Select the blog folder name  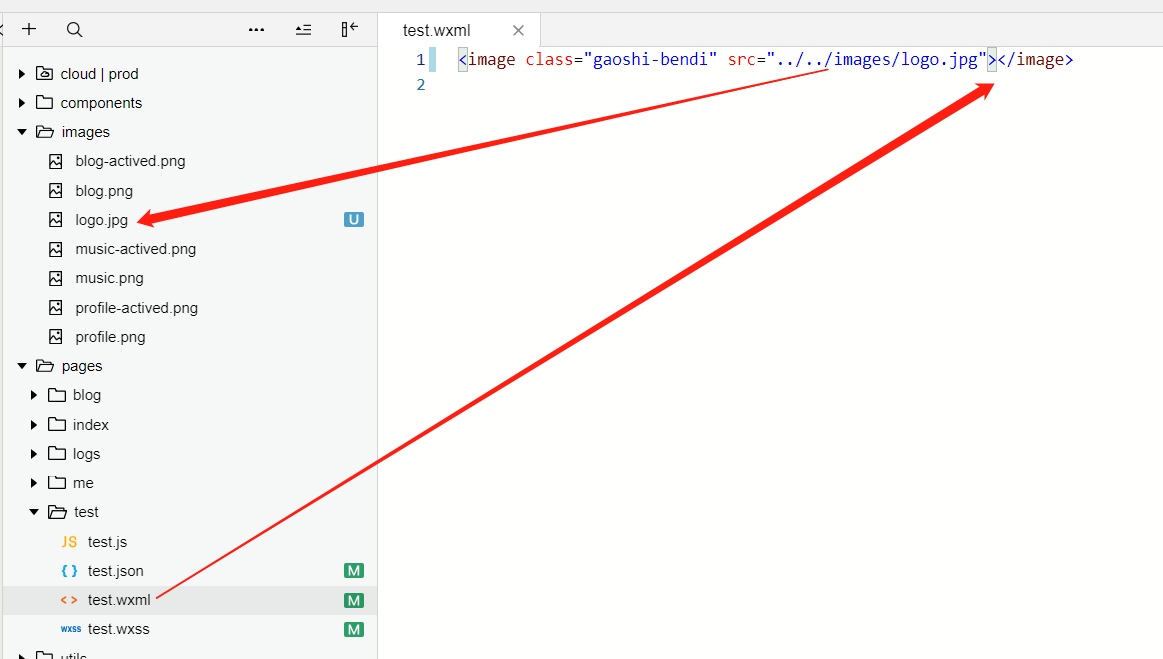click(87, 395)
